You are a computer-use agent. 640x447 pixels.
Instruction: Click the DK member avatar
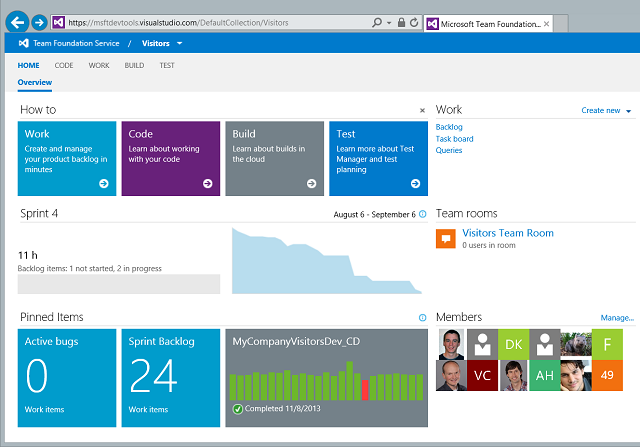point(513,345)
